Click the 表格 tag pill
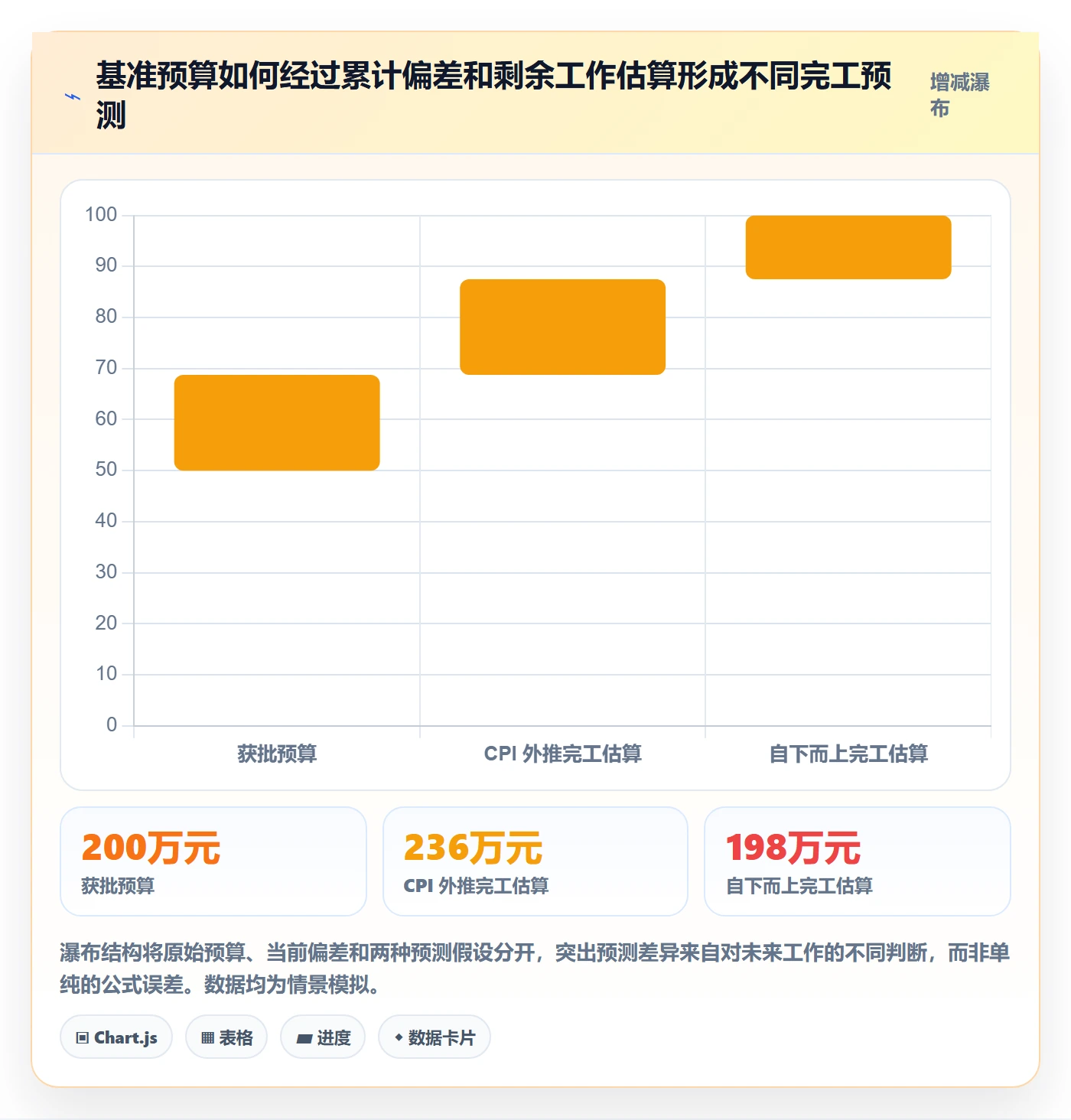1071x1120 pixels. point(226,1037)
